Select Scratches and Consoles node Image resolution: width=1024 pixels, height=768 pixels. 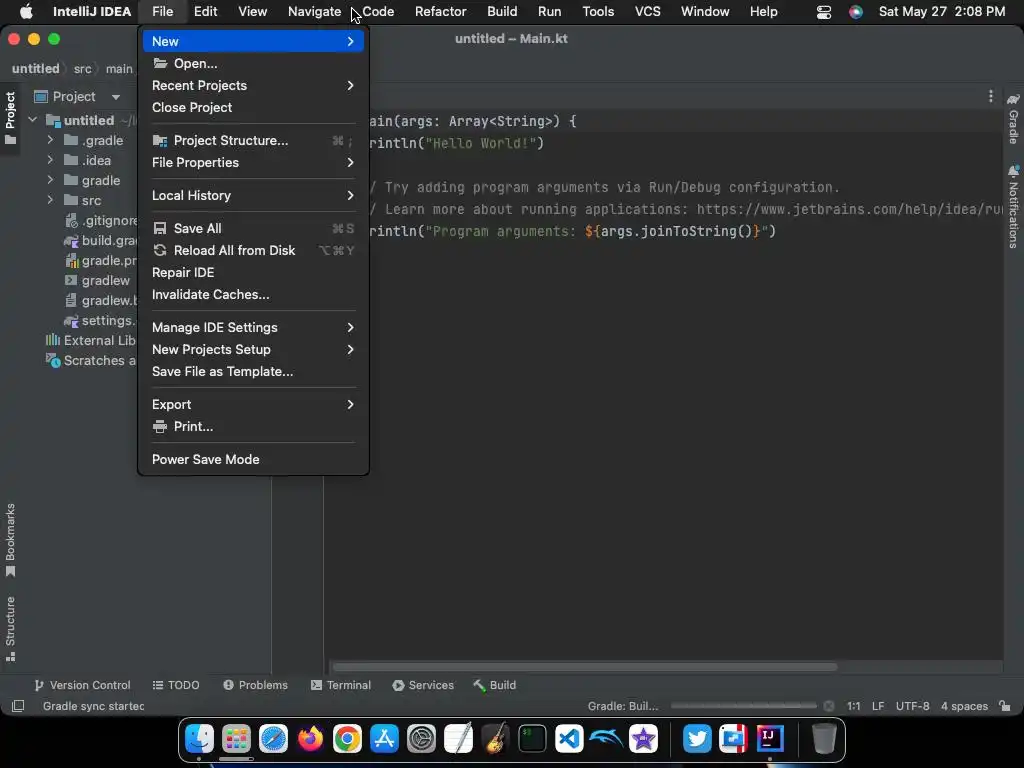[91, 360]
